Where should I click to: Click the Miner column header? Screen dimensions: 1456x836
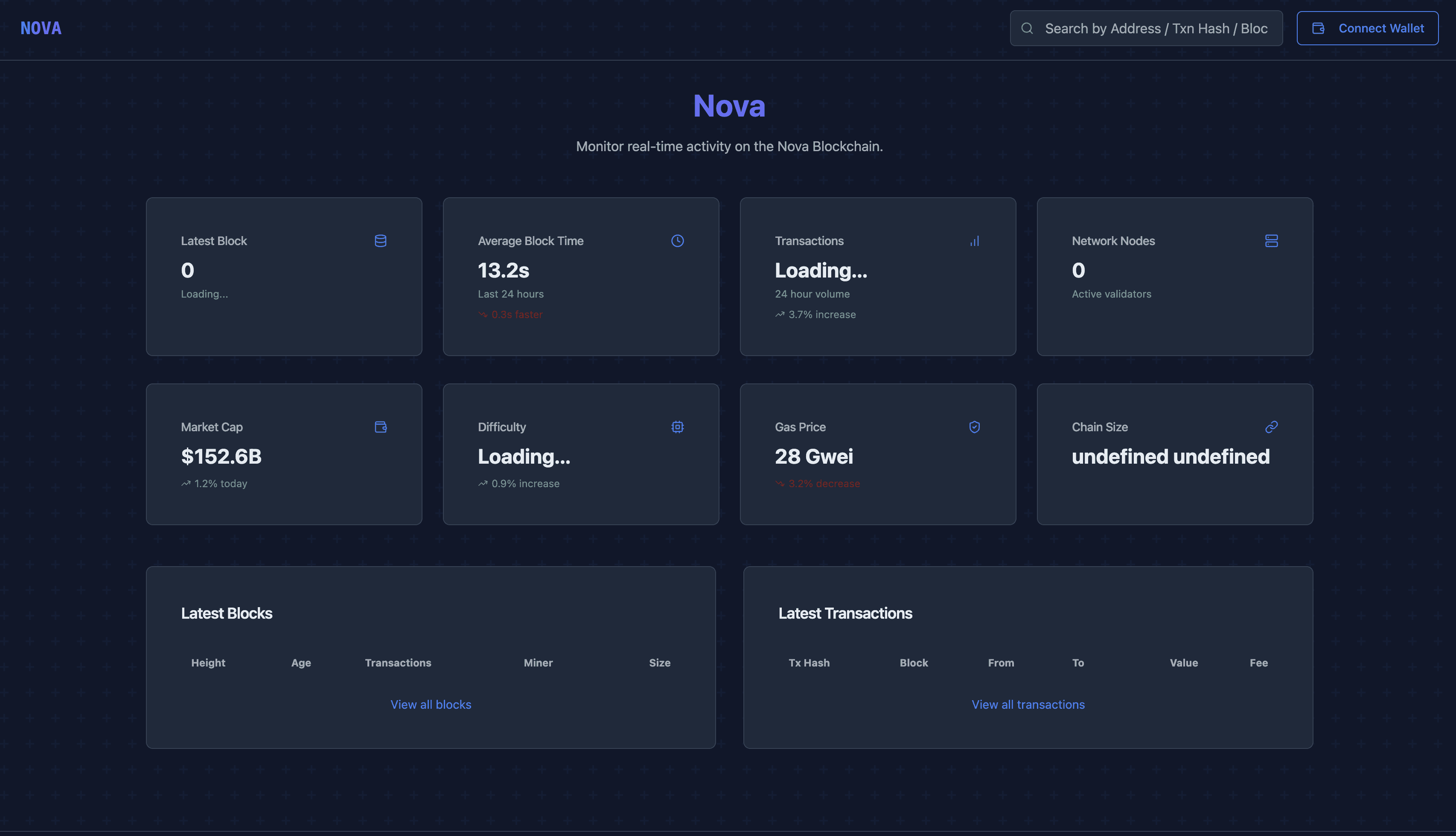coord(538,663)
